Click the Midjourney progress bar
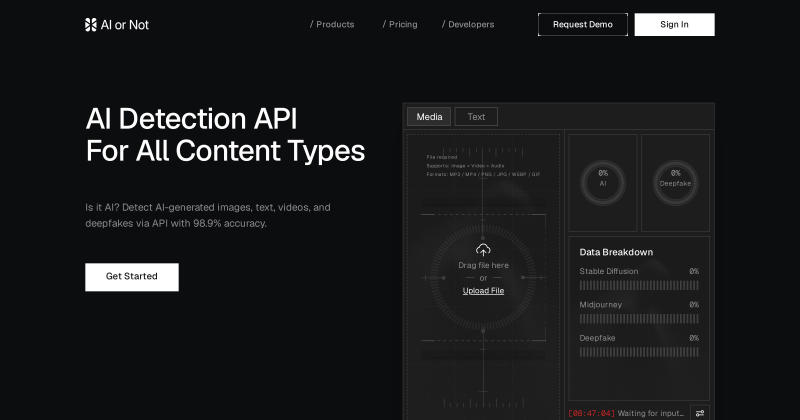Image resolution: width=800 pixels, height=420 pixels. [639, 319]
